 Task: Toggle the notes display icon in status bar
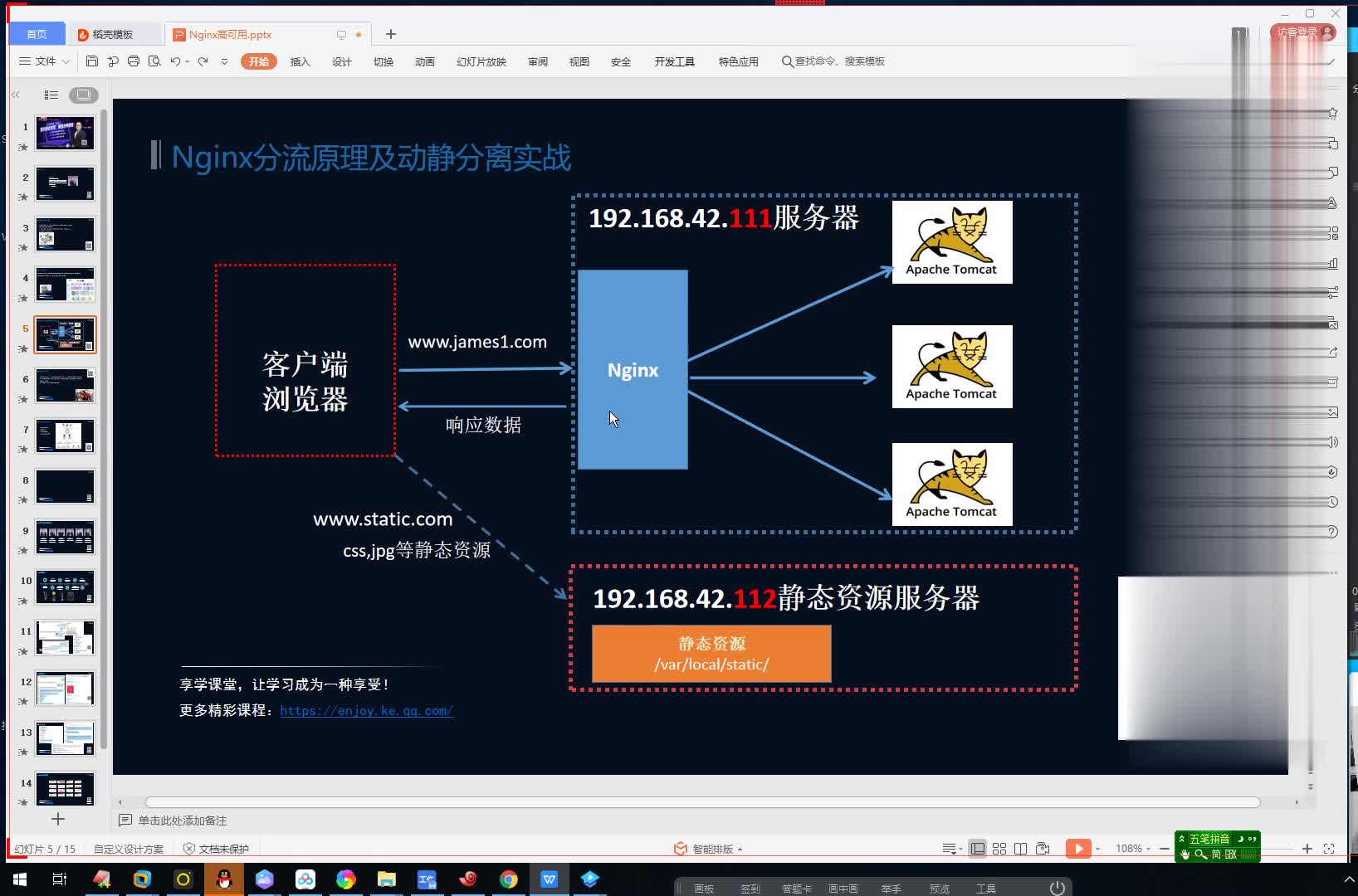click(952, 849)
